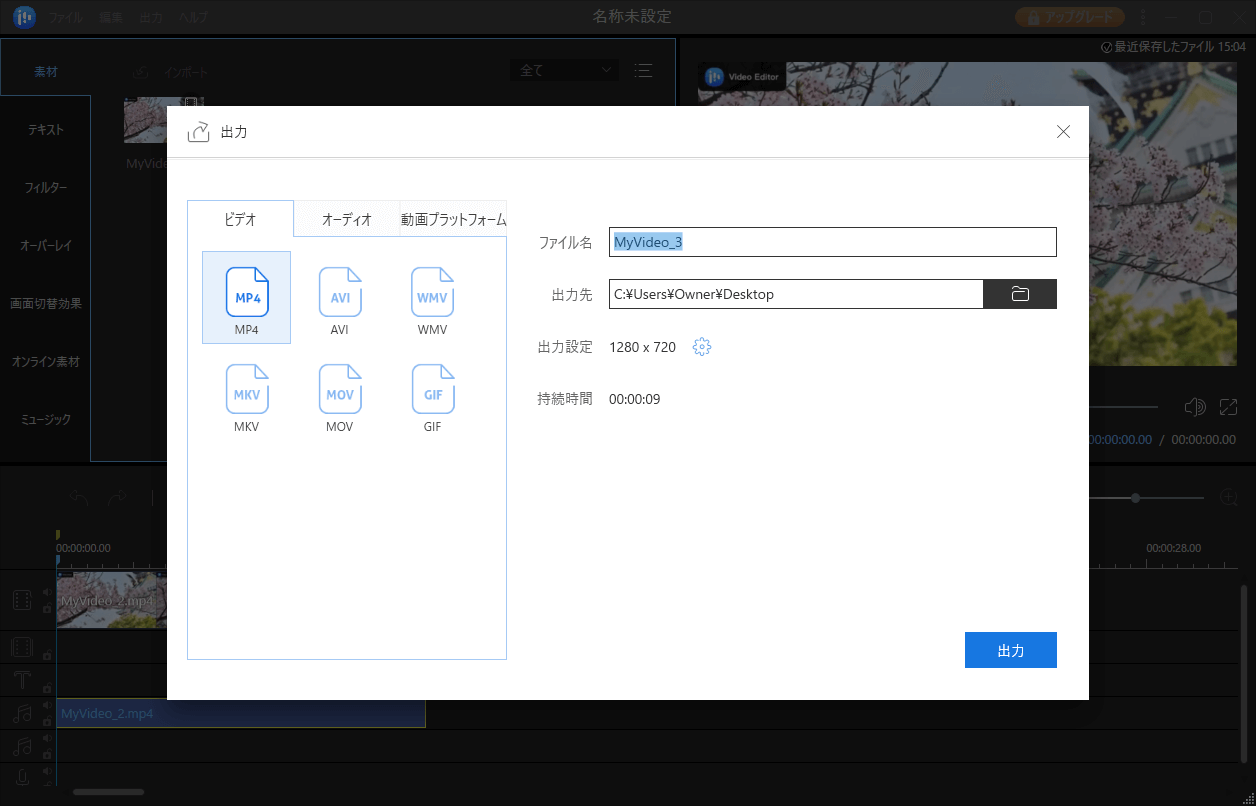Switch to the オーディオ tab

345,218
